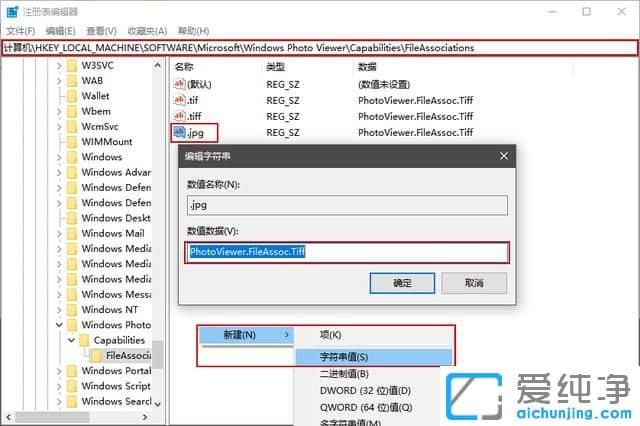
Task: Open the 帮助(H) menu
Action: click(193, 31)
